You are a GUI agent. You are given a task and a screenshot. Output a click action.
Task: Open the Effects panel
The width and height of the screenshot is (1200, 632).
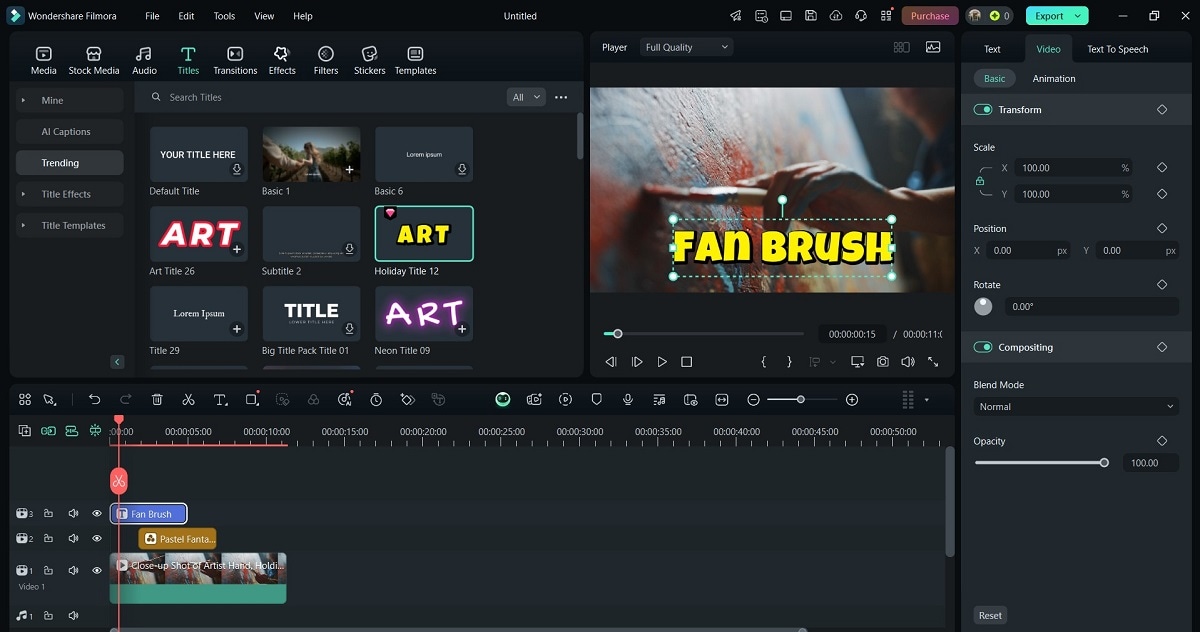[282, 60]
